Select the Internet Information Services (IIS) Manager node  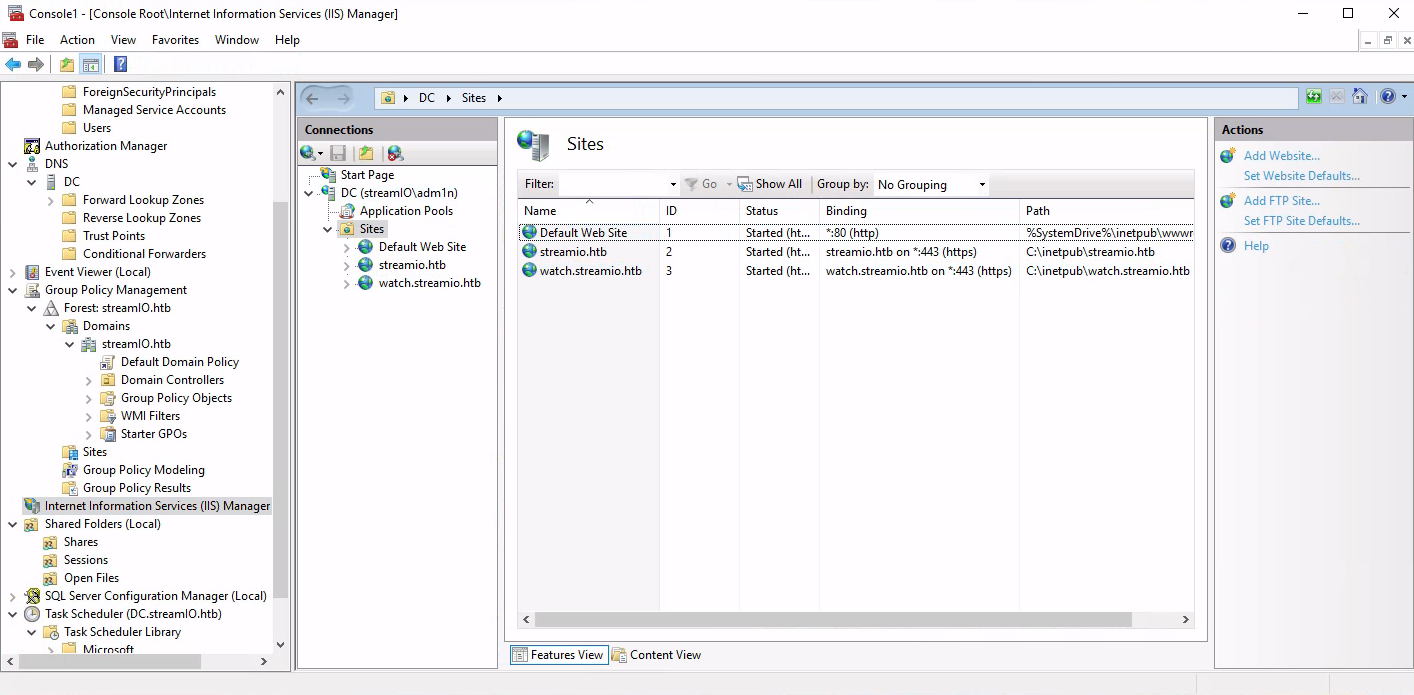pyautogui.click(x=157, y=506)
